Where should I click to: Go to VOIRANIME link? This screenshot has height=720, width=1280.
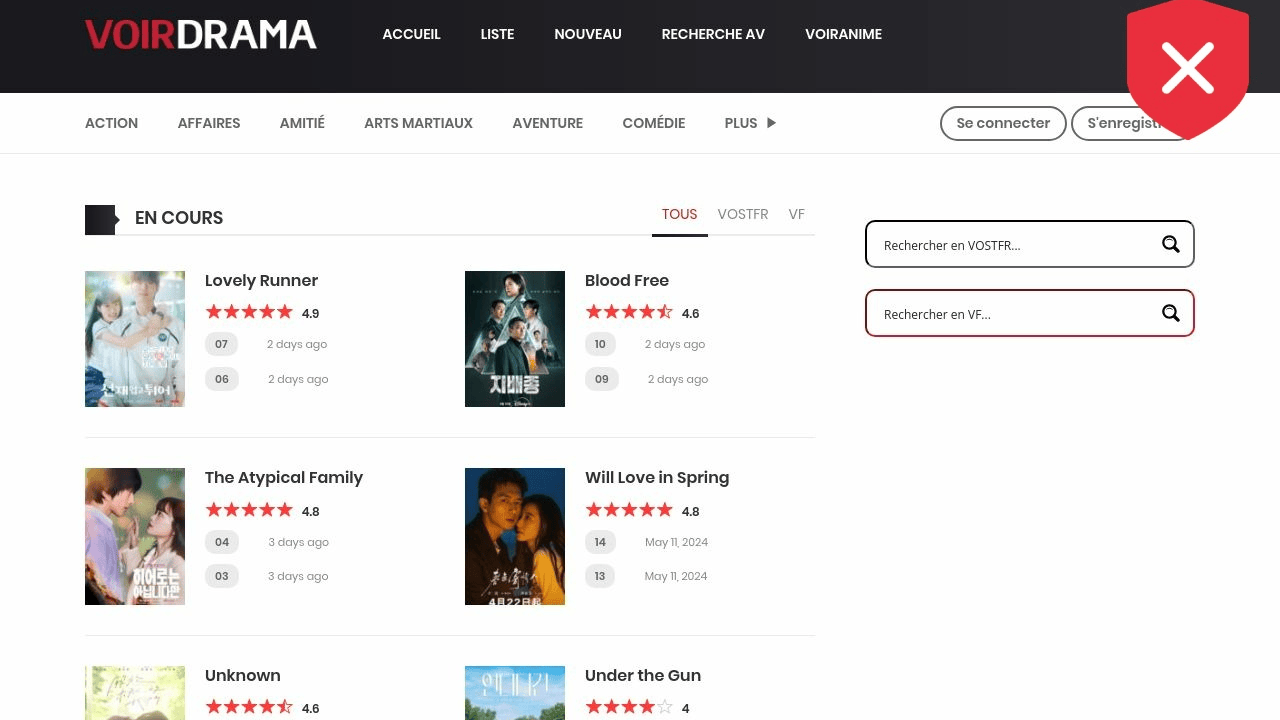(x=843, y=34)
